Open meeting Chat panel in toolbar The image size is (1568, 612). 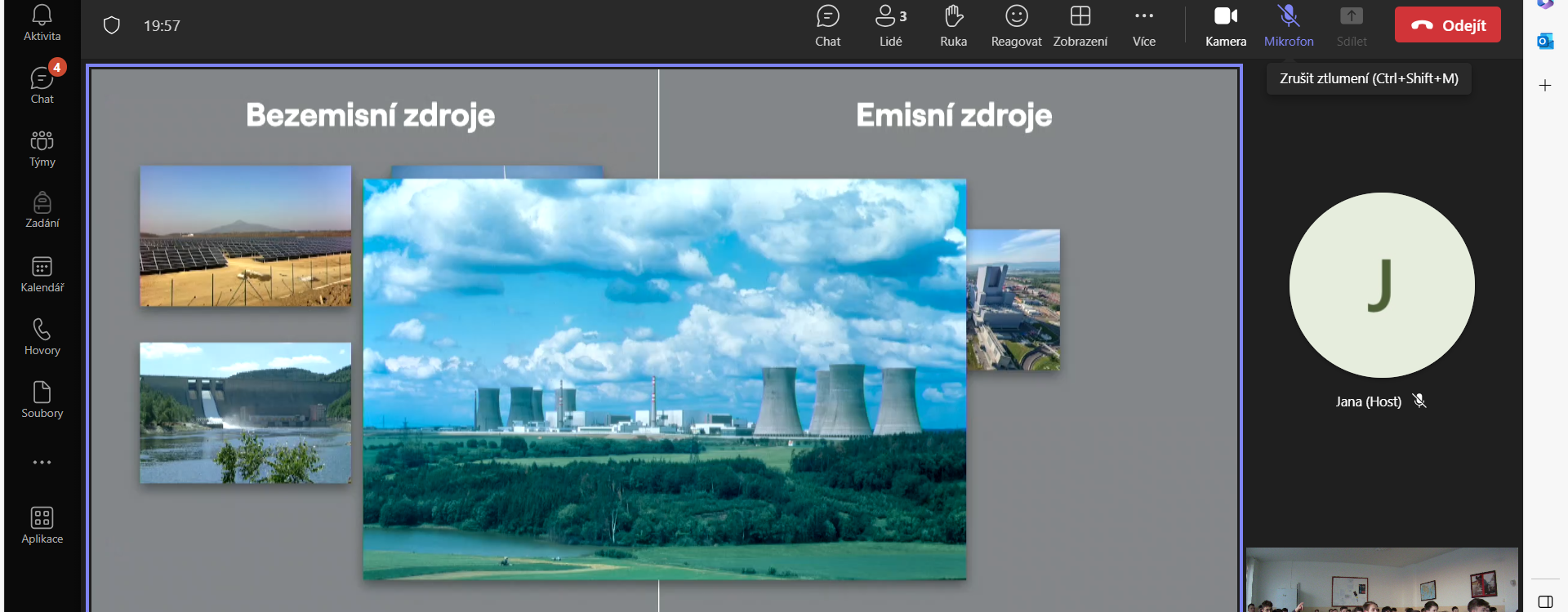coord(827,26)
